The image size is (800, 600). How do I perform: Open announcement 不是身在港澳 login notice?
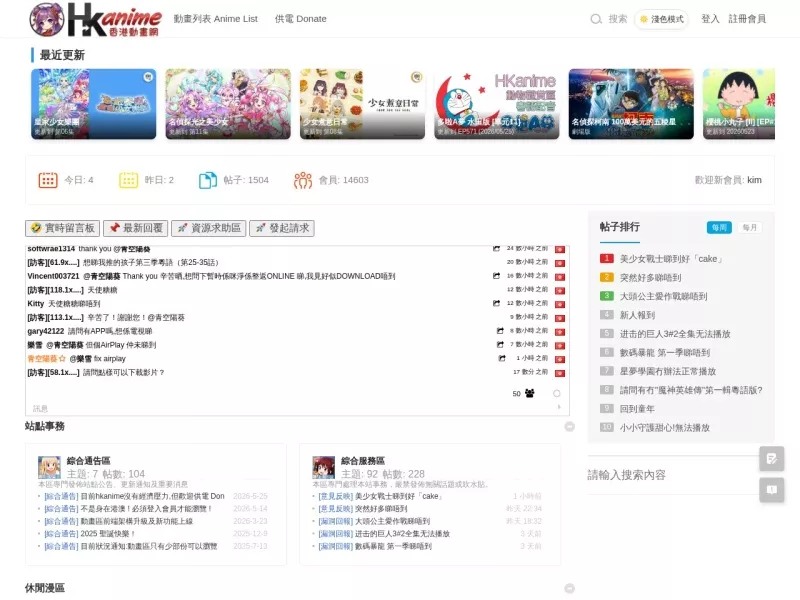[146, 509]
